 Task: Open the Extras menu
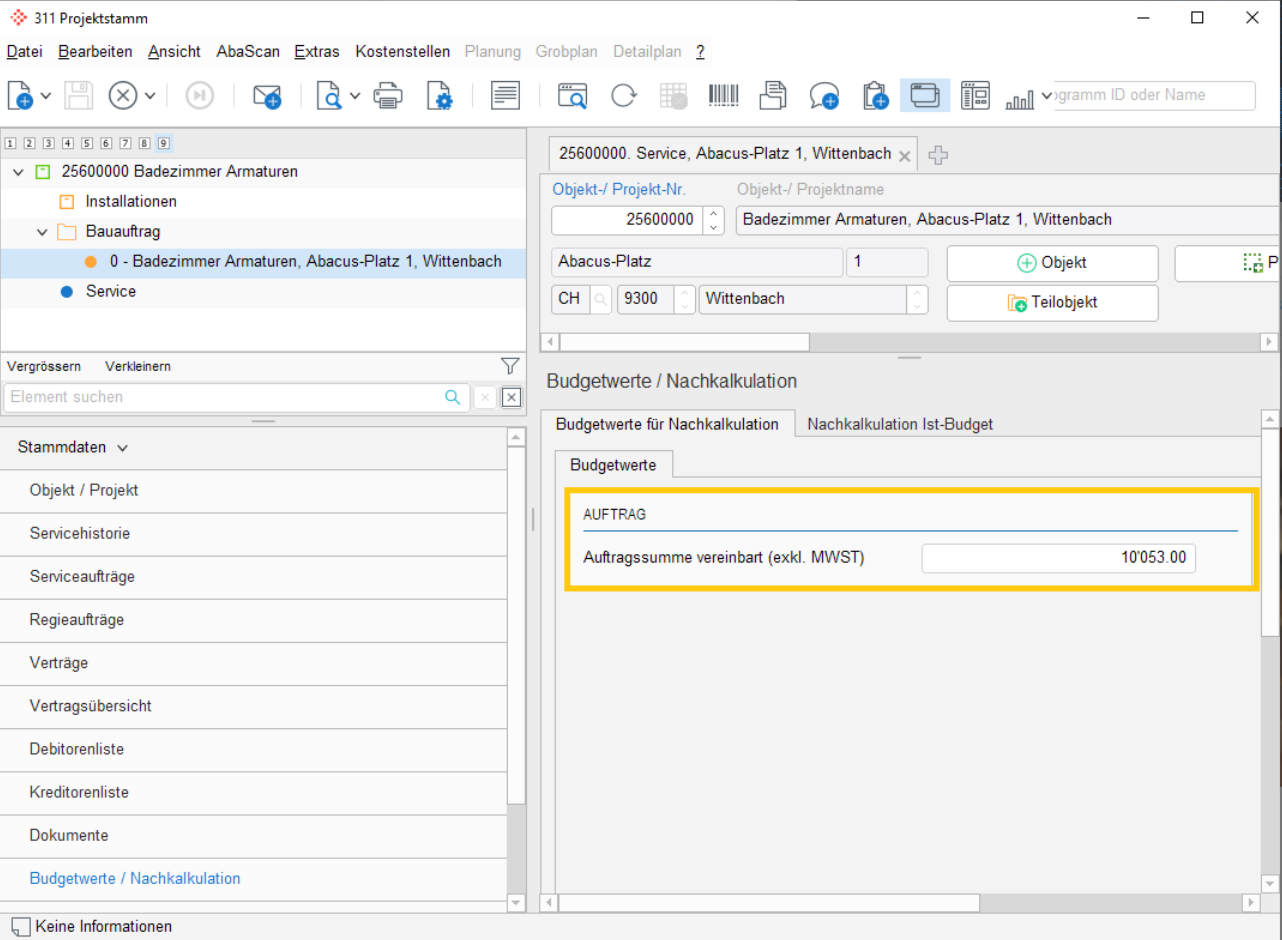pos(317,51)
